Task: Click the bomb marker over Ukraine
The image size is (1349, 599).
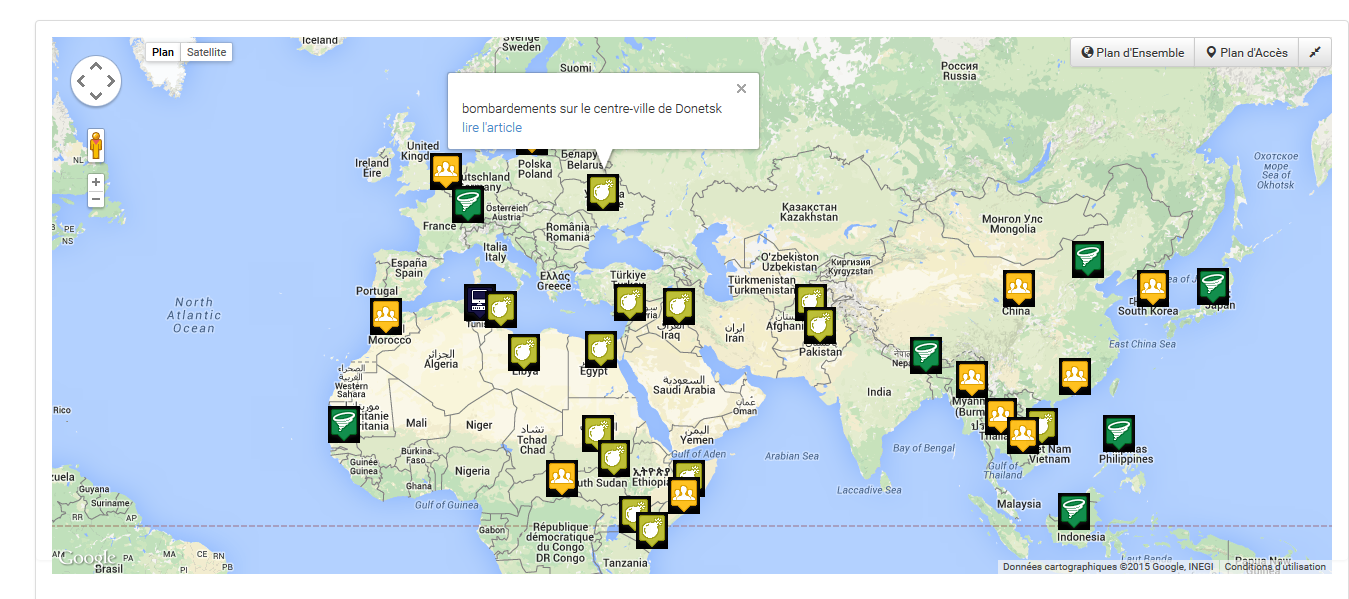Action: pos(603,192)
